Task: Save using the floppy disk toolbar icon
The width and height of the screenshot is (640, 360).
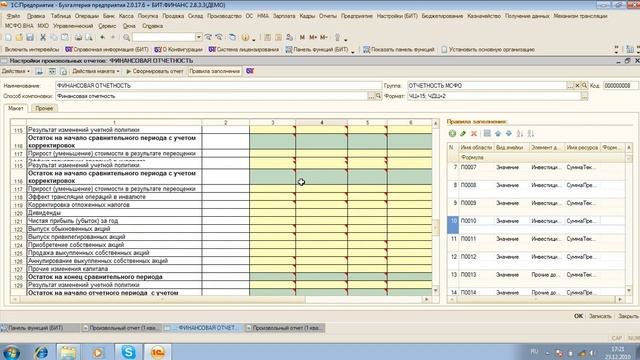Action: 30,38
